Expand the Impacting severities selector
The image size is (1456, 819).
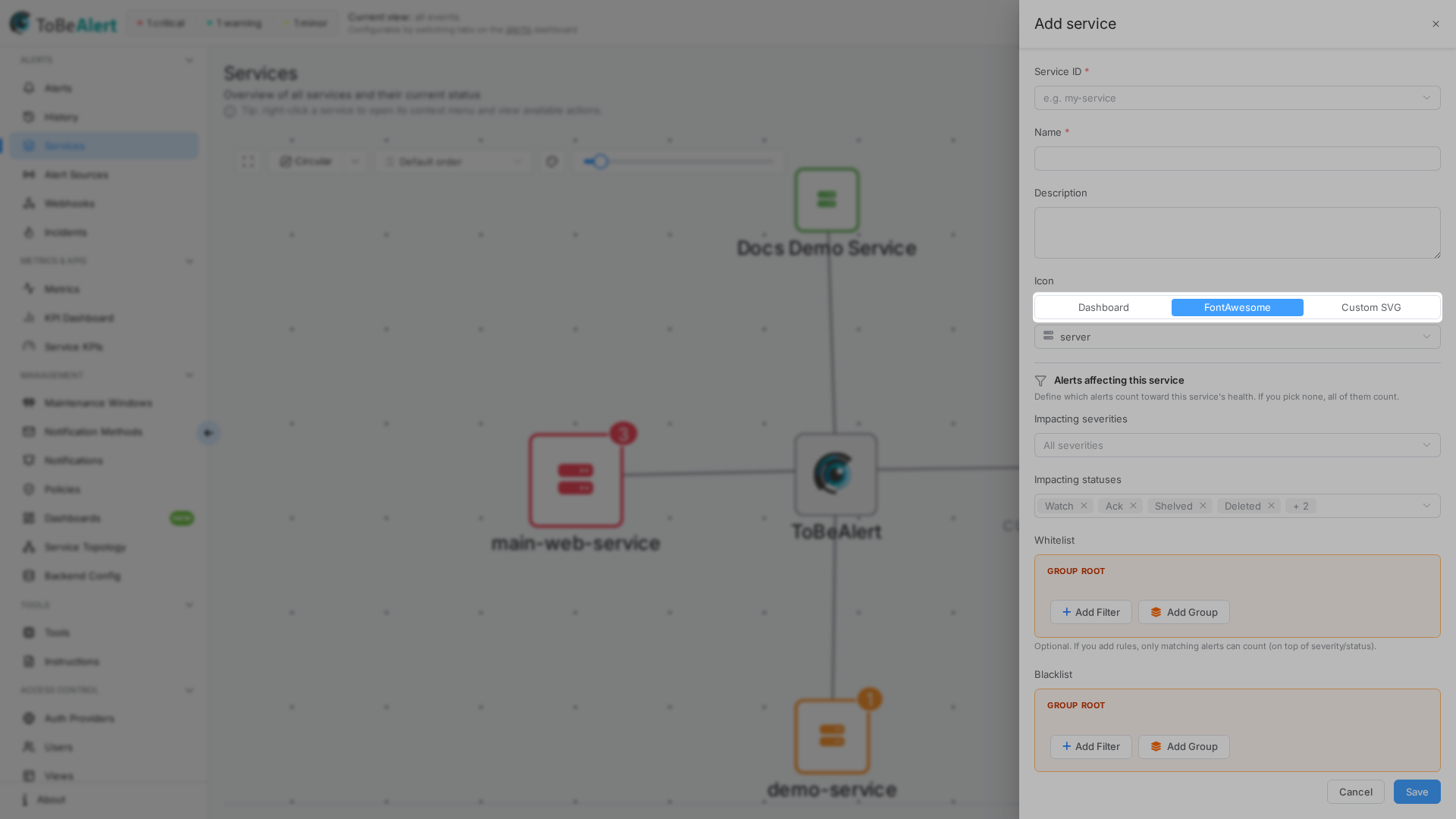(x=1237, y=445)
